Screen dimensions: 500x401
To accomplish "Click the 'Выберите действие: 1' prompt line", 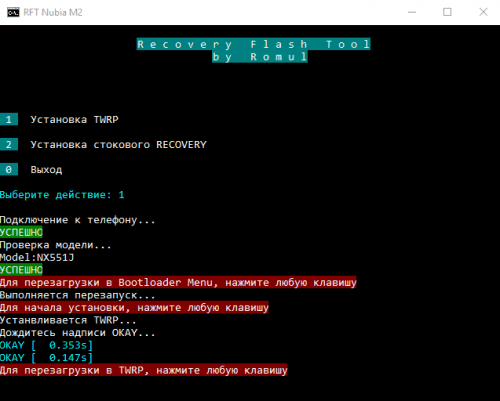I will tap(62, 195).
